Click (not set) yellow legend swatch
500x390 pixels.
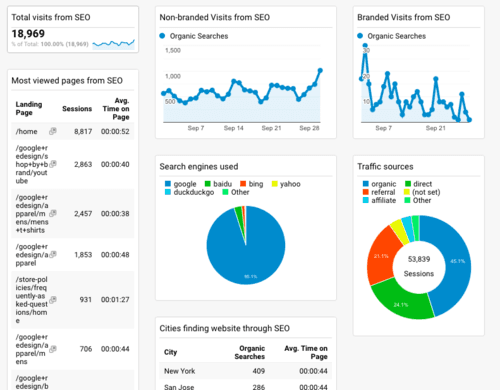407,192
